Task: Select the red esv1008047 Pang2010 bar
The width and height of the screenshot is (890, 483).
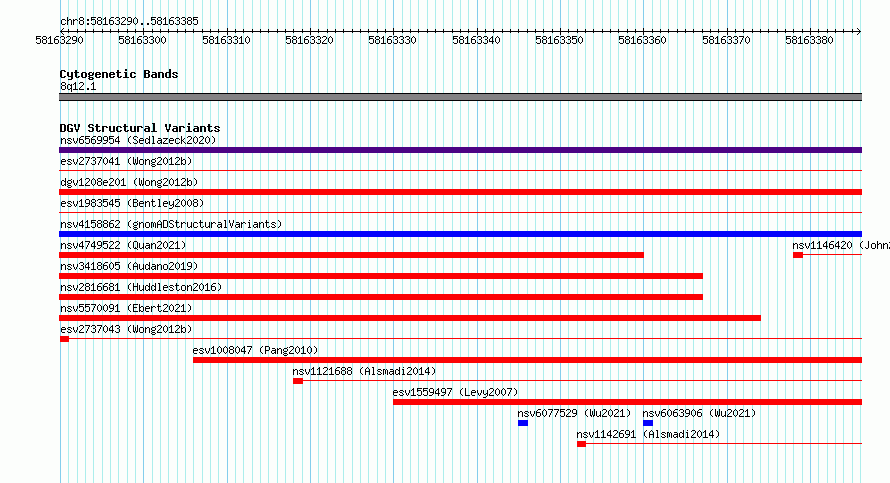Action: 527,360
